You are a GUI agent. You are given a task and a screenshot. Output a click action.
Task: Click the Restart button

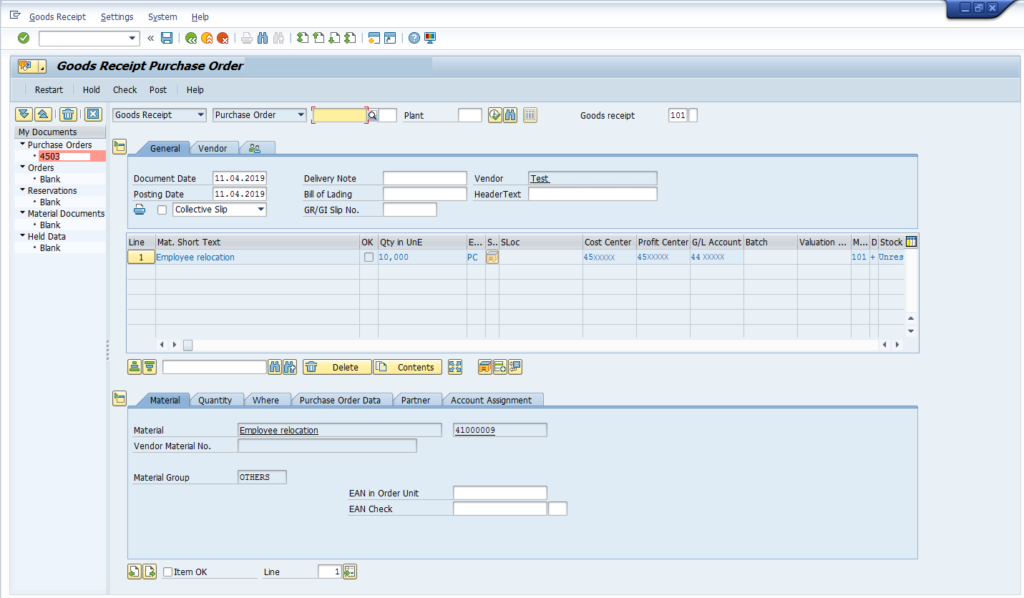click(49, 90)
